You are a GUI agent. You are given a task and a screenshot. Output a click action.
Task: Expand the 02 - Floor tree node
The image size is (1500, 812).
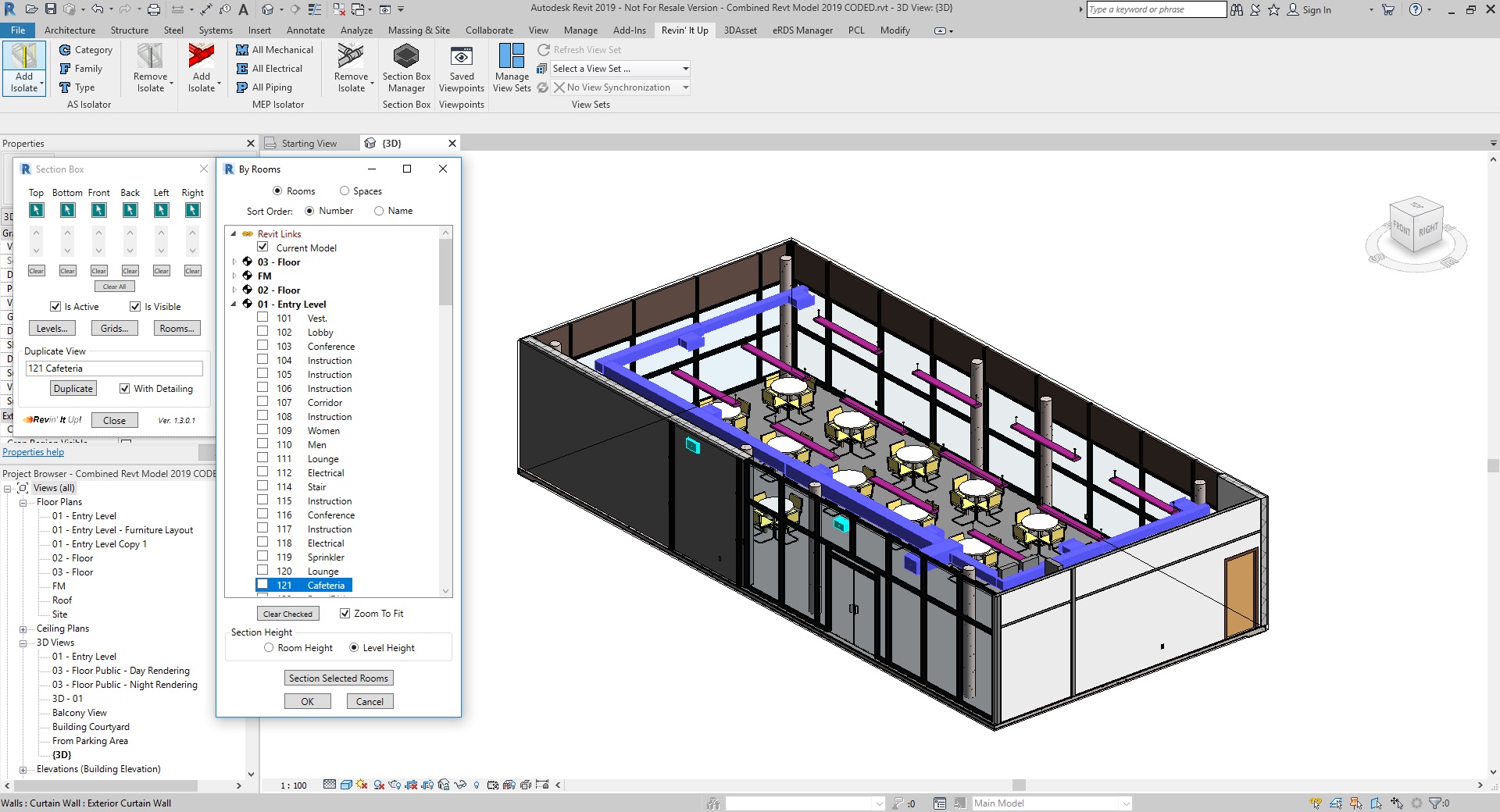(234, 290)
